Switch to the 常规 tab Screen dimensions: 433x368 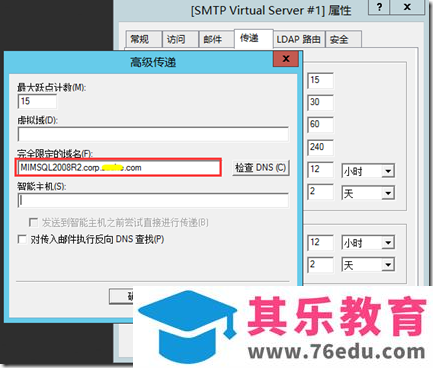[x=144, y=39]
